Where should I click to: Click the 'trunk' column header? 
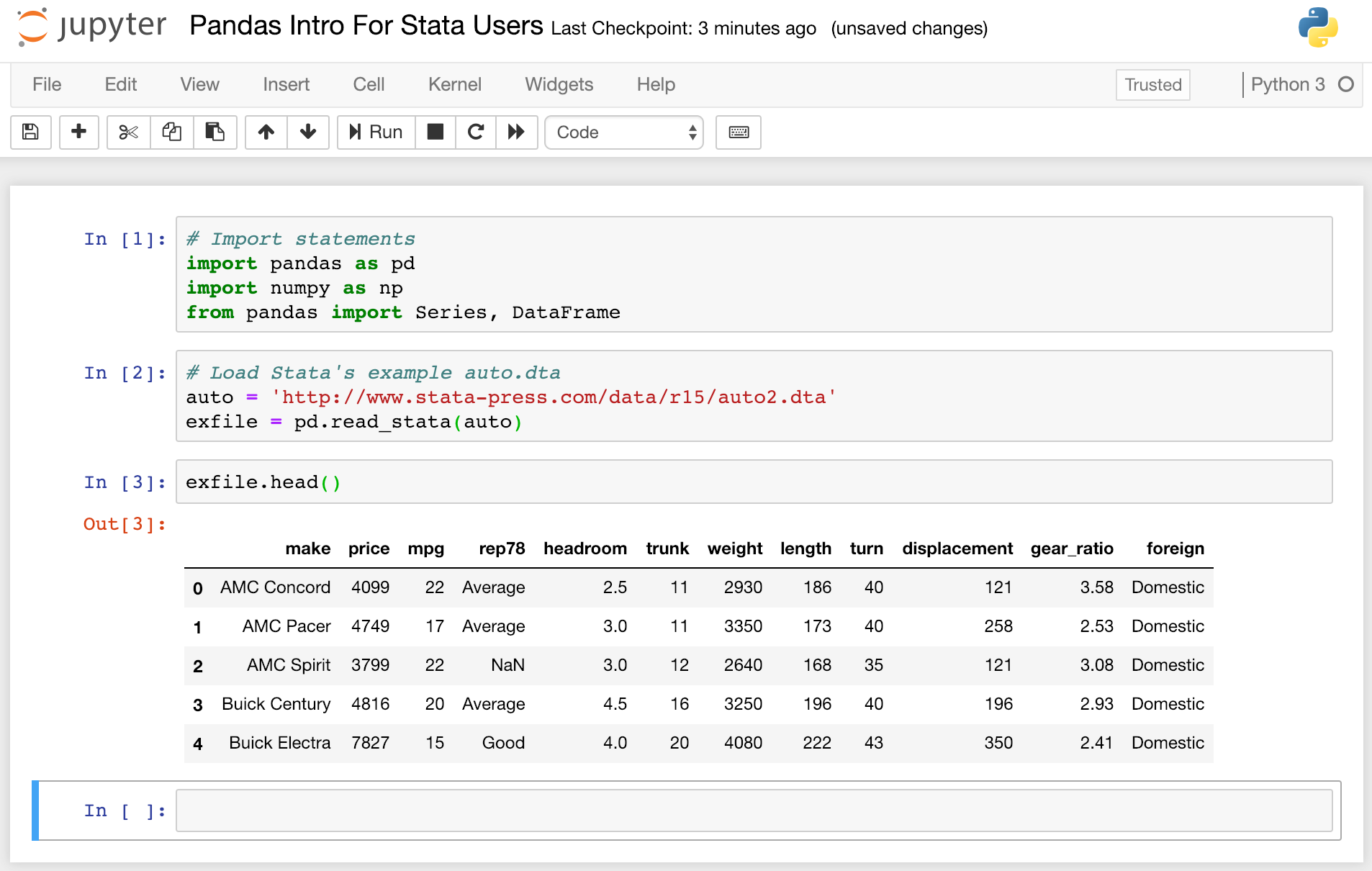coord(667,549)
